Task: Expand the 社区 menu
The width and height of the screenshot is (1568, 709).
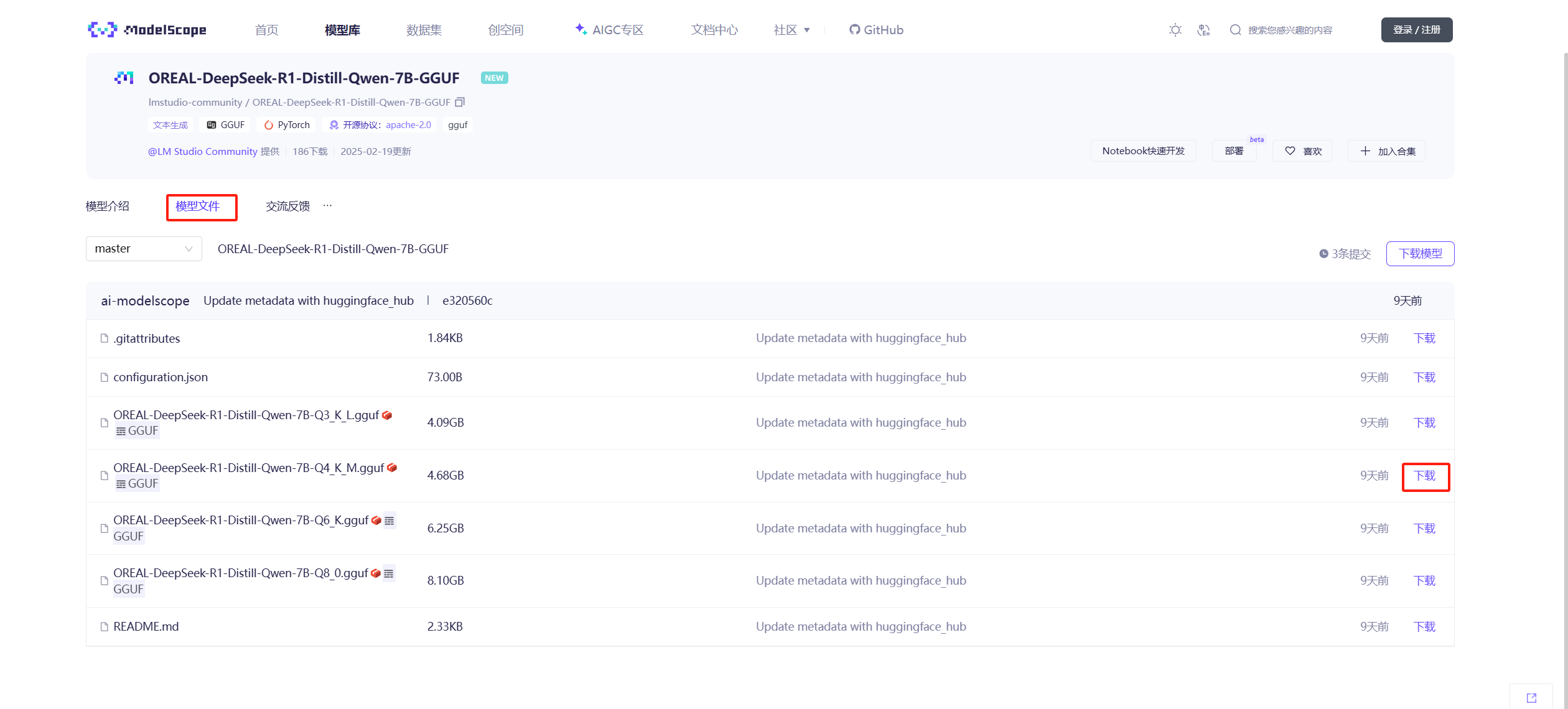Action: click(791, 30)
